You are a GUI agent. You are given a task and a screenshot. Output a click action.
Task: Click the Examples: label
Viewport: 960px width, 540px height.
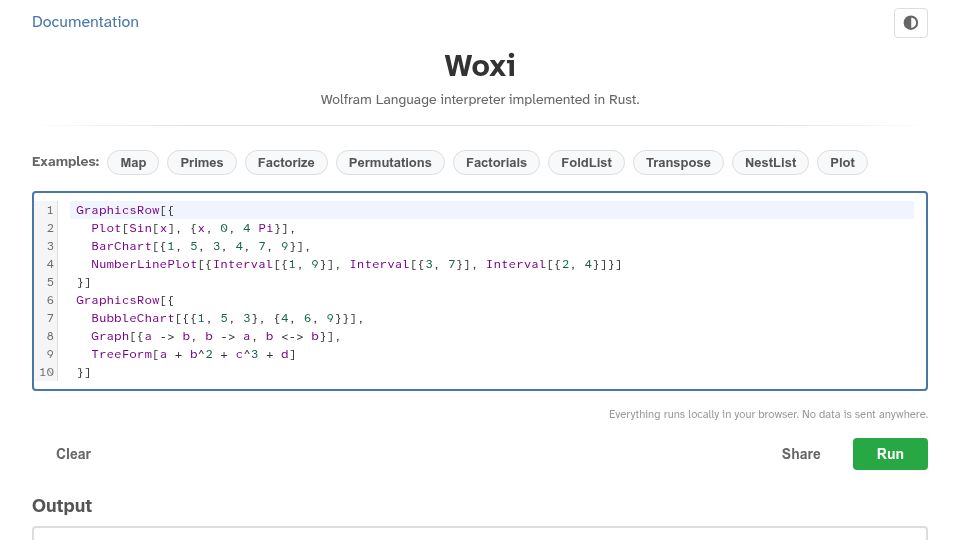[66, 162]
